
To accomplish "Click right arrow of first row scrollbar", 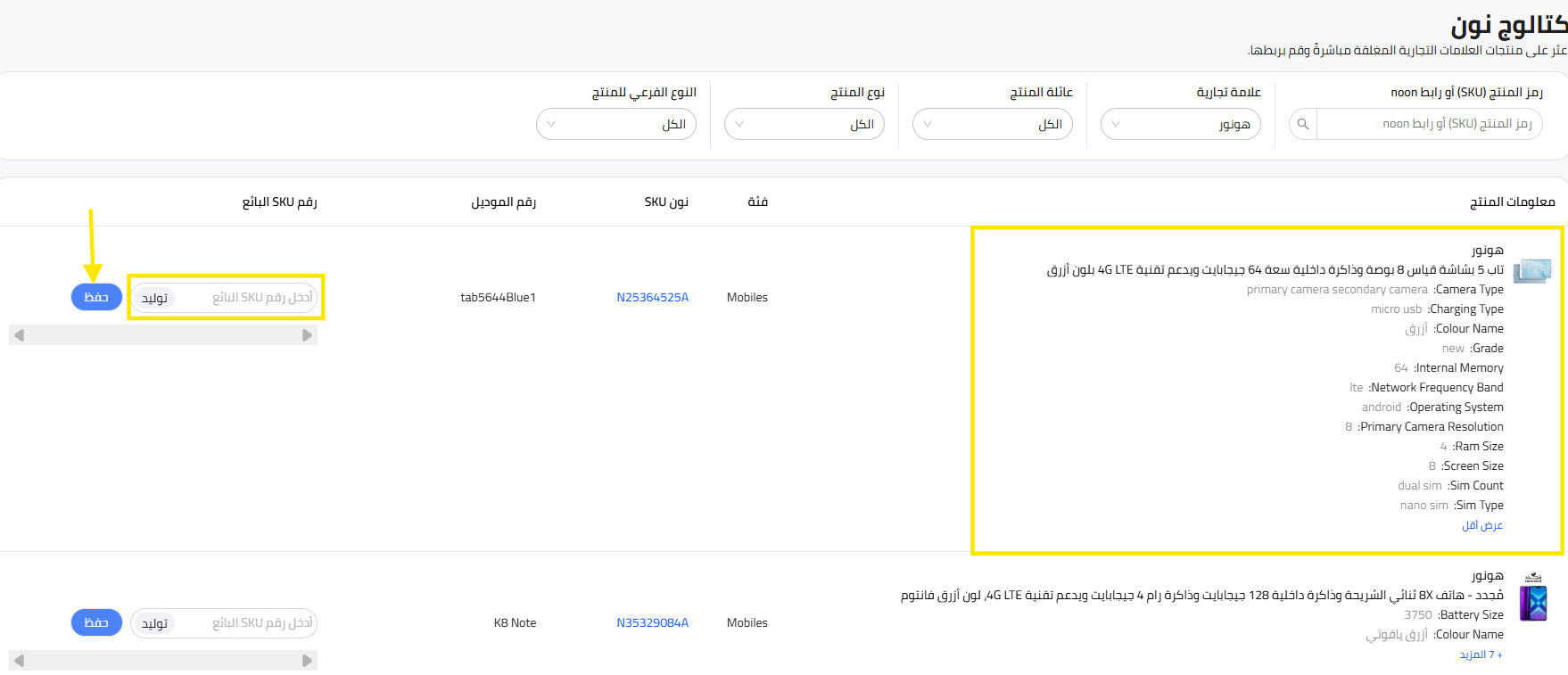I will (x=307, y=335).
